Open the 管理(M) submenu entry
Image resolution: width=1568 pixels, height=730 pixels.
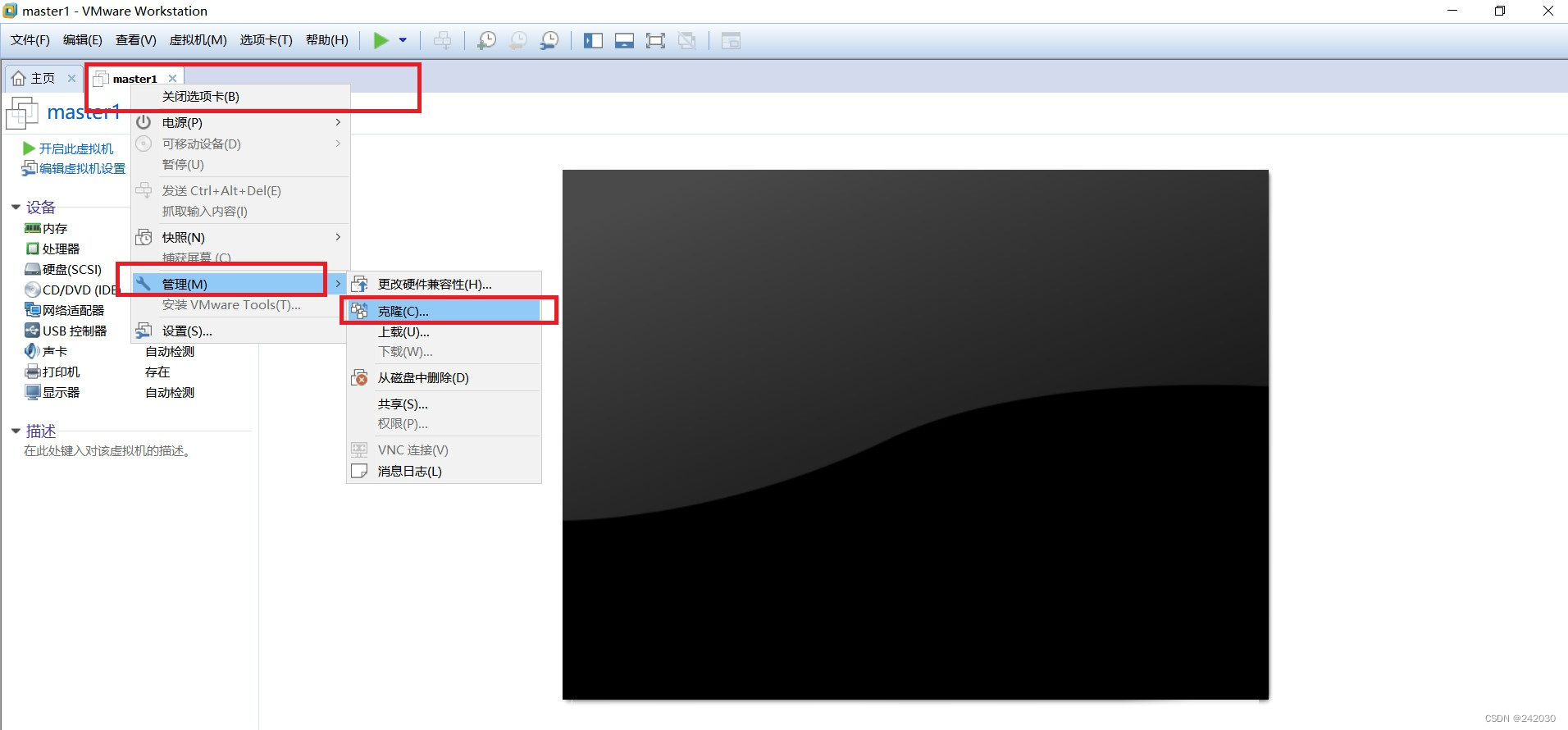[239, 284]
